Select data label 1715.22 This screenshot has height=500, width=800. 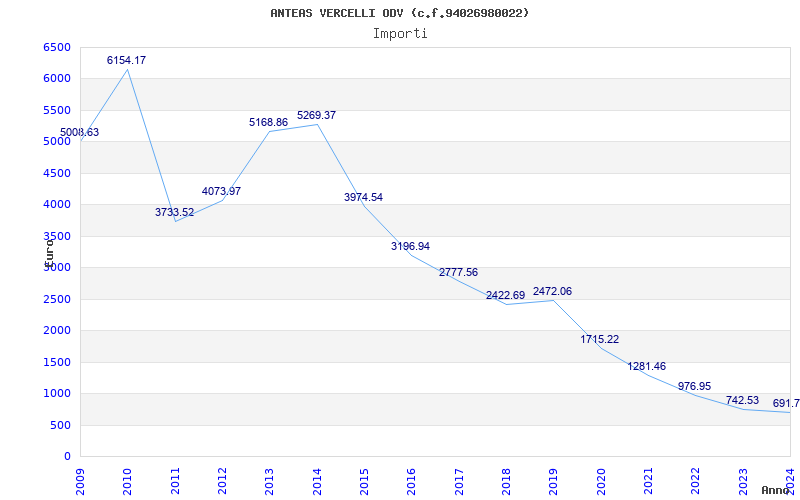(x=599, y=339)
